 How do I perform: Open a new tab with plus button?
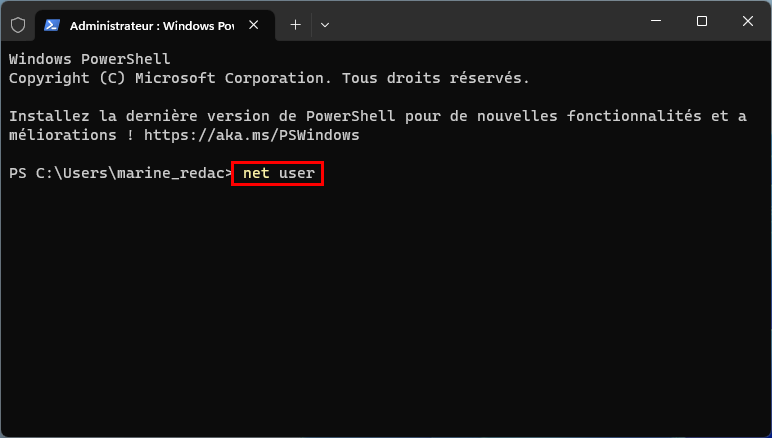295,25
